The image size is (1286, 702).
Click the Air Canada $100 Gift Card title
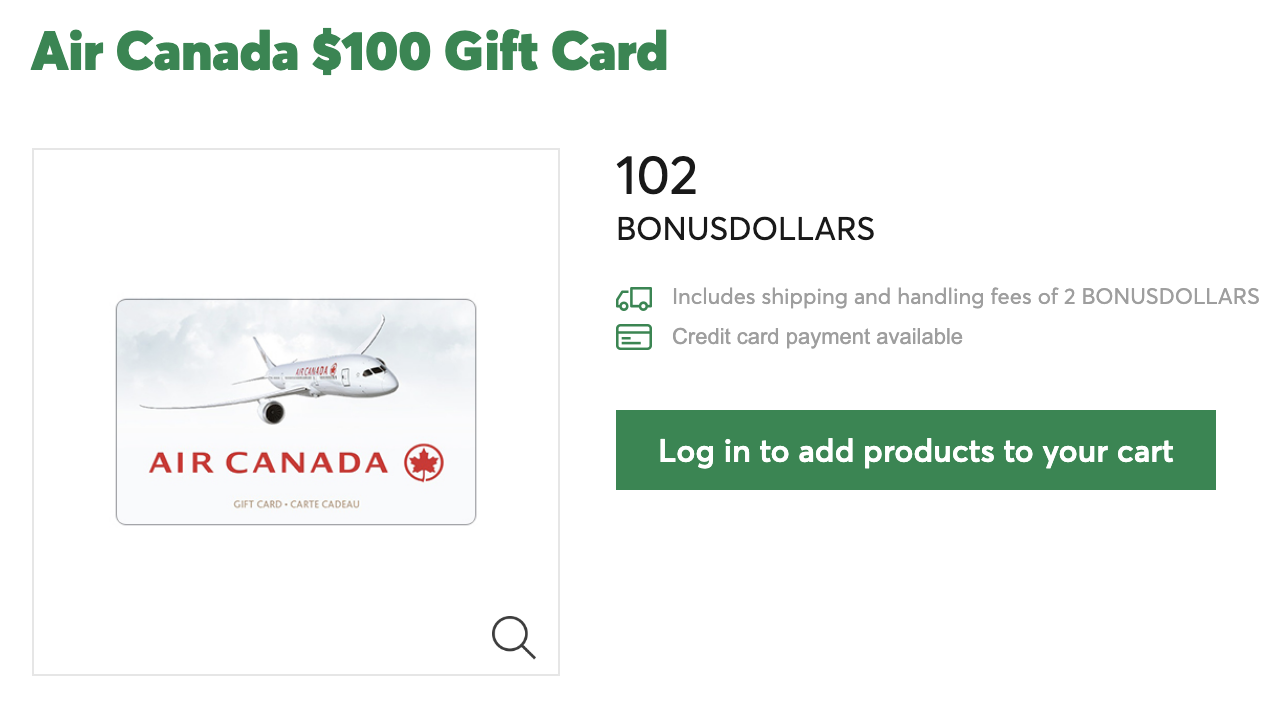pyautogui.click(x=349, y=51)
